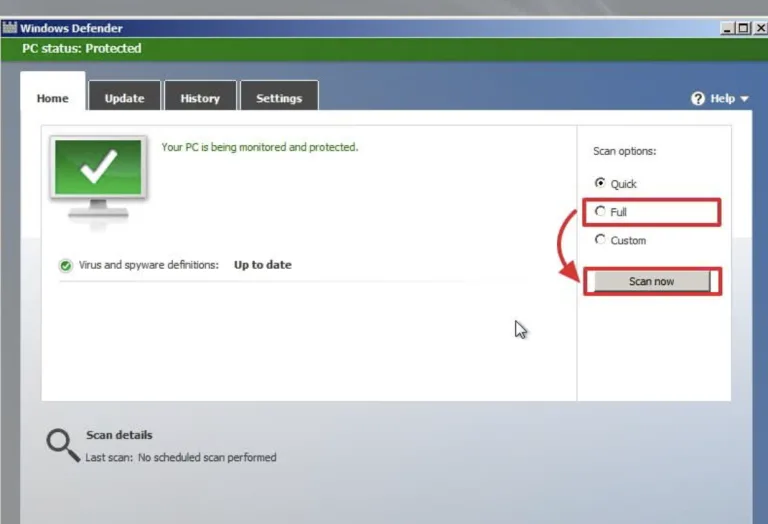Click the Help question mark icon
Image resolution: width=768 pixels, height=524 pixels.
point(697,98)
